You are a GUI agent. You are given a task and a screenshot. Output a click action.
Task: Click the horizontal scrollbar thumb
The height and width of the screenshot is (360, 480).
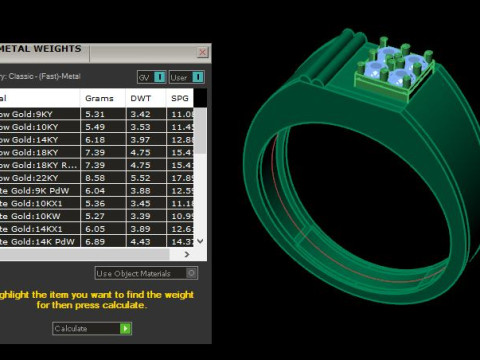pyautogui.click(x=84, y=254)
